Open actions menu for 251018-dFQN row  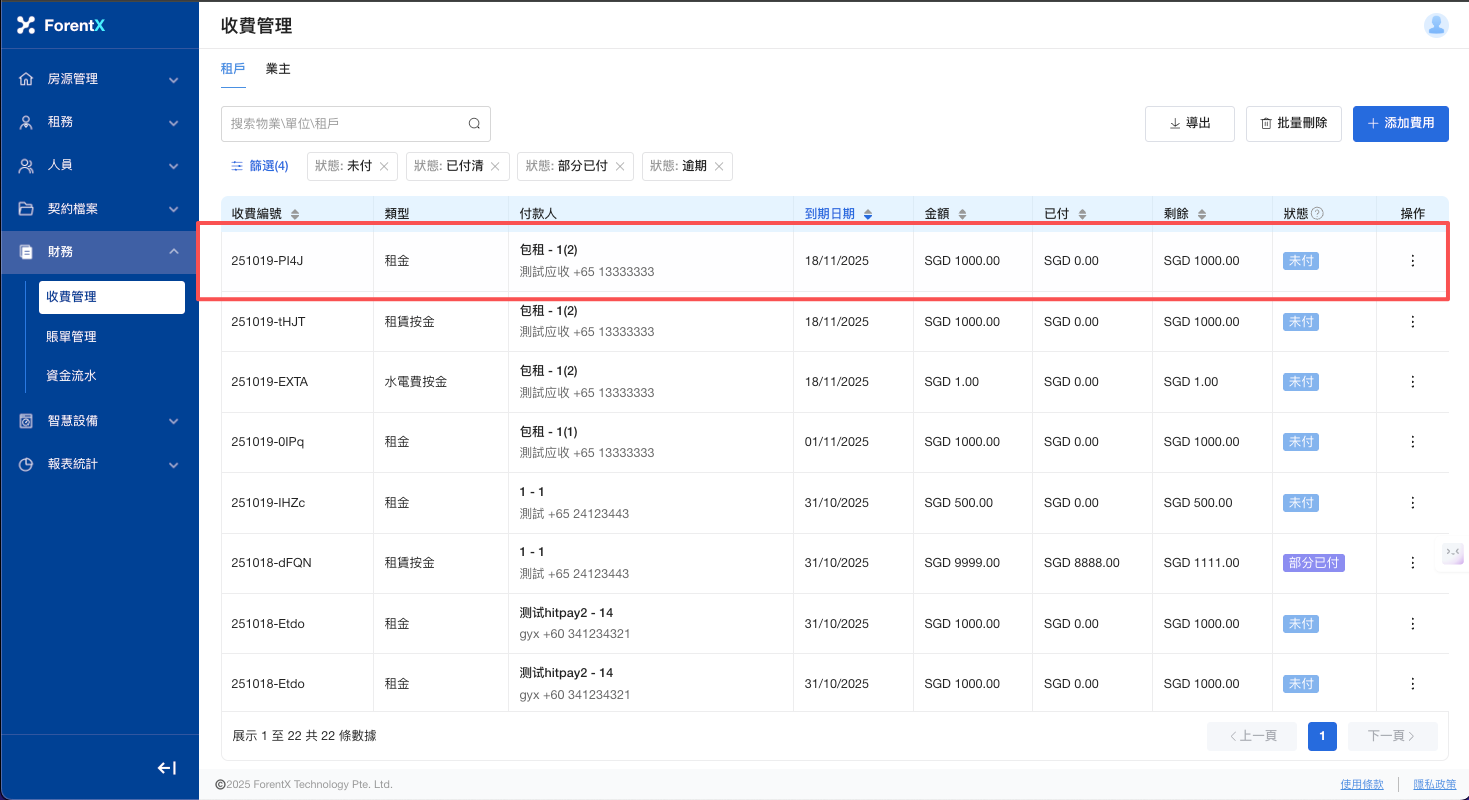[x=1412, y=563]
